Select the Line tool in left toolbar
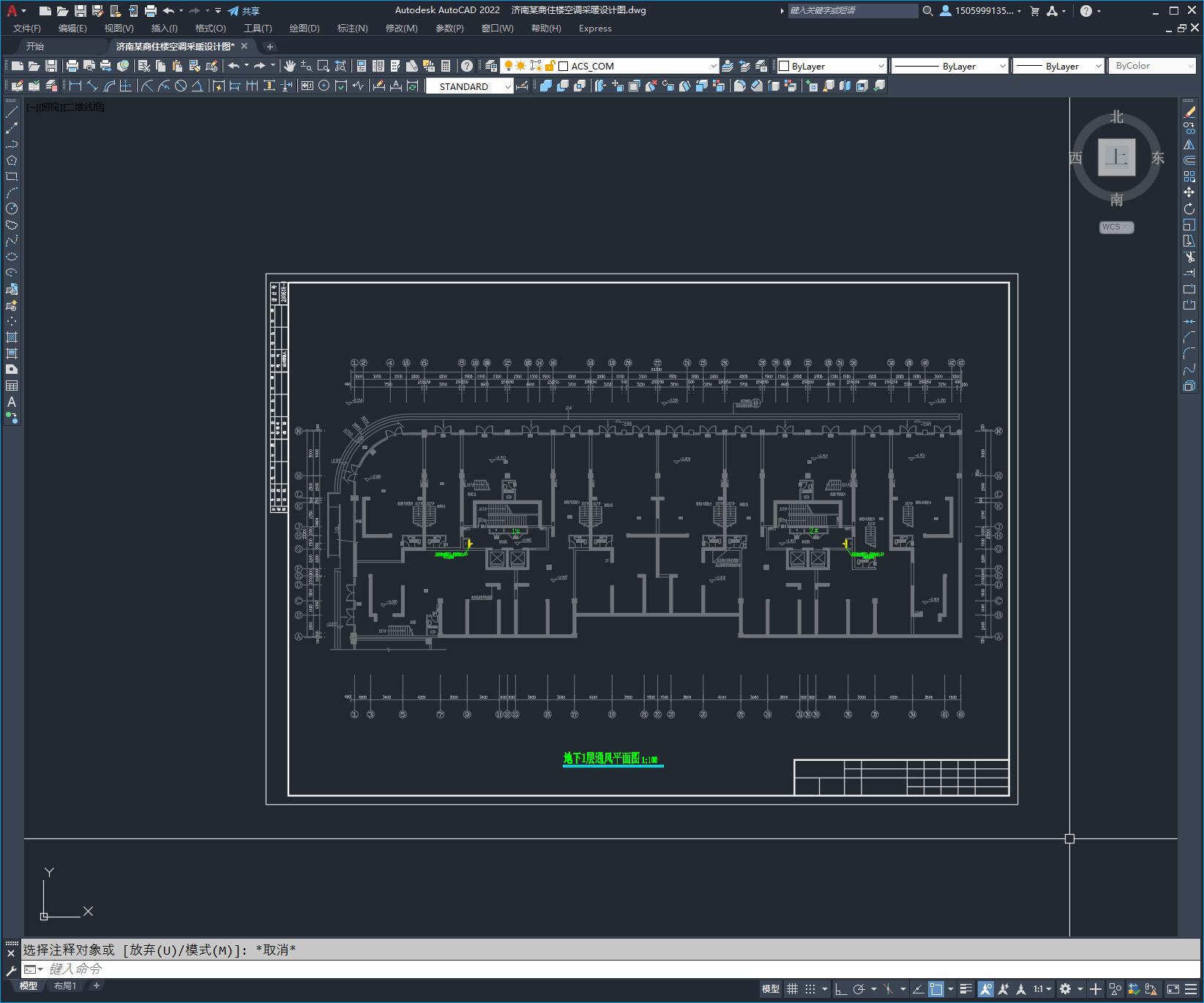The image size is (1204, 1003). click(11, 112)
